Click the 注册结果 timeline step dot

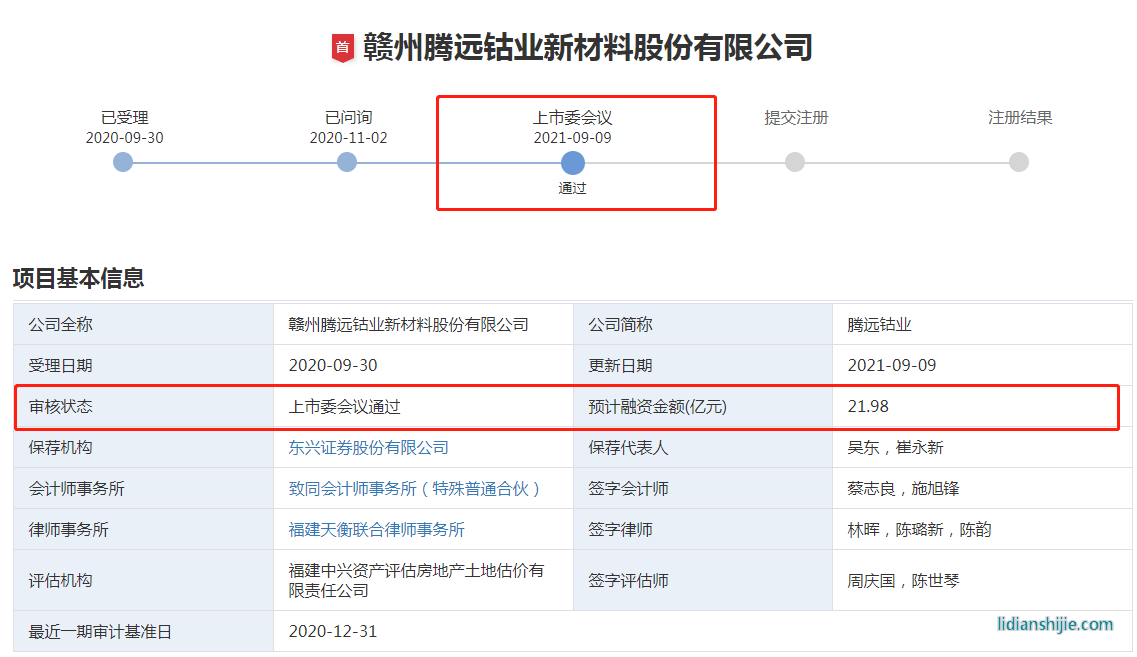click(x=1018, y=162)
